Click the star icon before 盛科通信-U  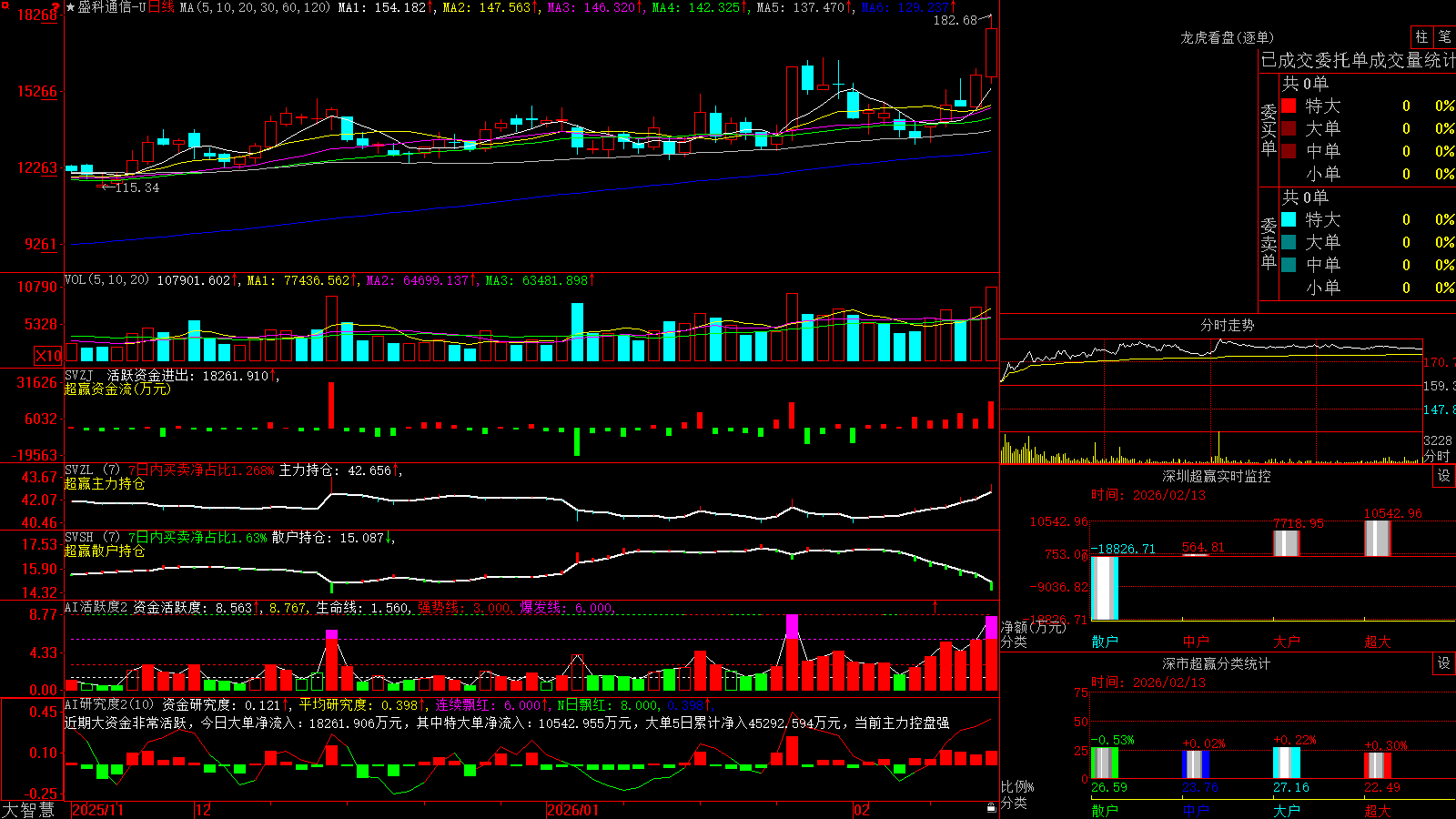(x=71, y=7)
